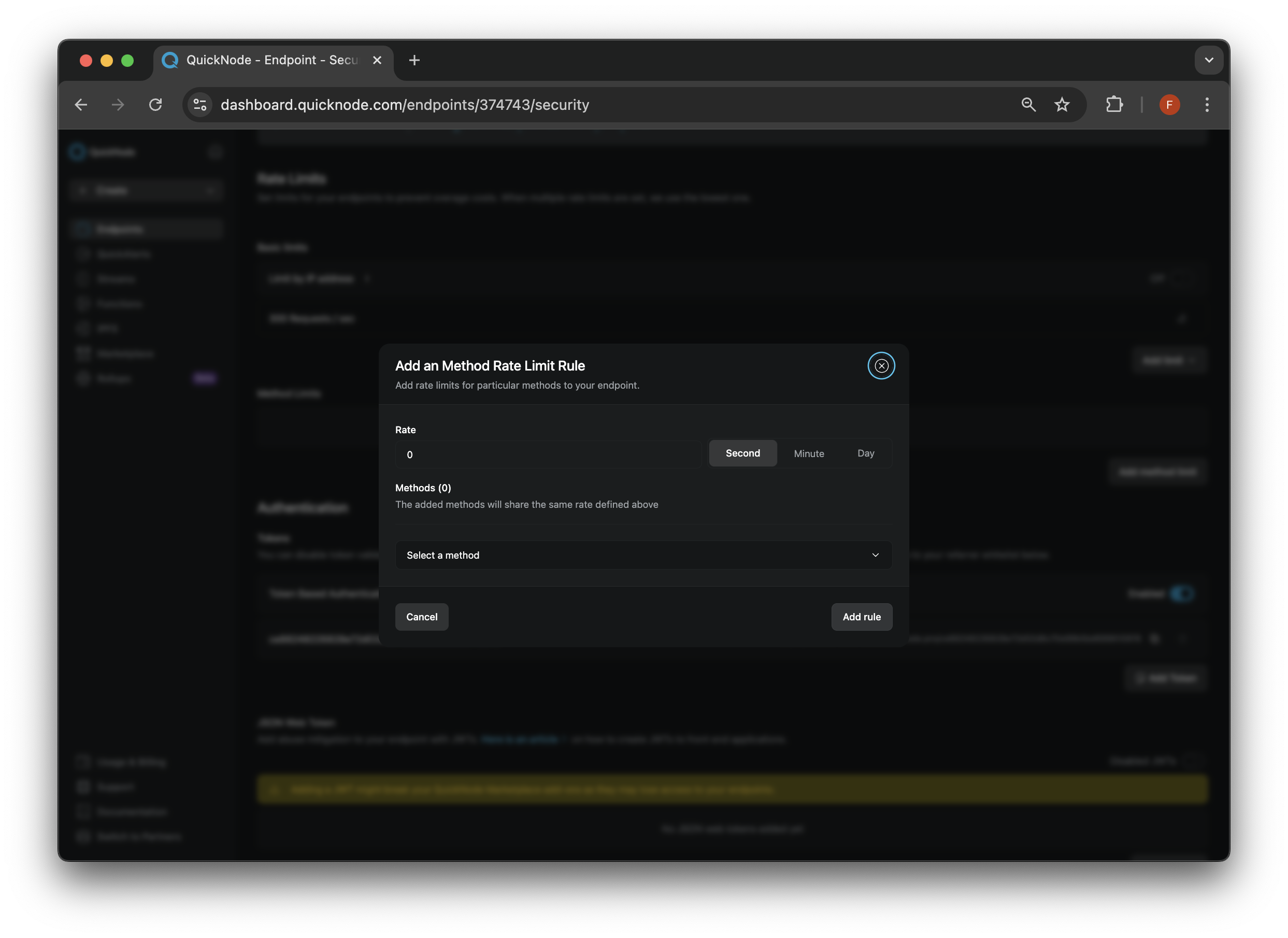Click the Add rule button to save
The width and height of the screenshot is (1288, 938).
click(x=861, y=616)
